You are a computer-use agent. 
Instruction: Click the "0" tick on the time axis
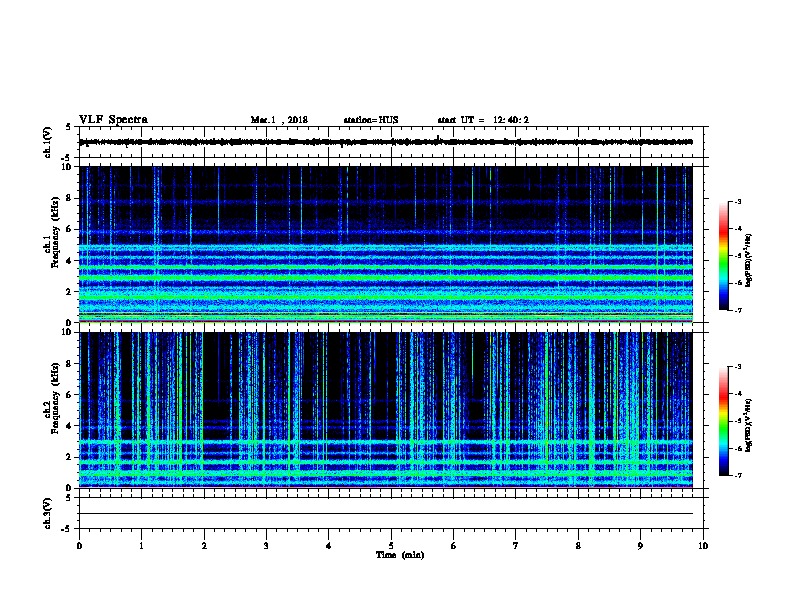point(79,546)
